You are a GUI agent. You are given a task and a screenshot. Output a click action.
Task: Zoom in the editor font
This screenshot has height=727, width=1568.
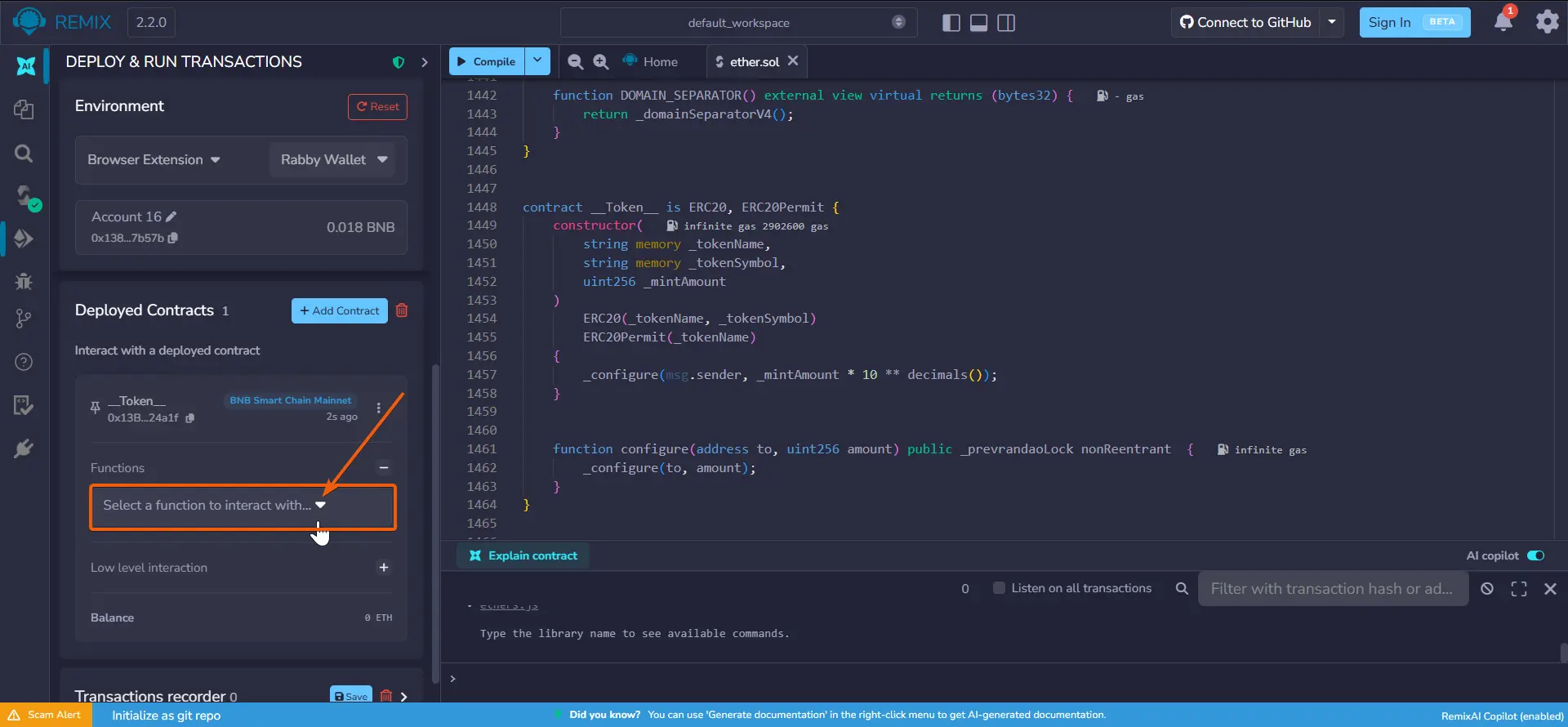(x=600, y=61)
